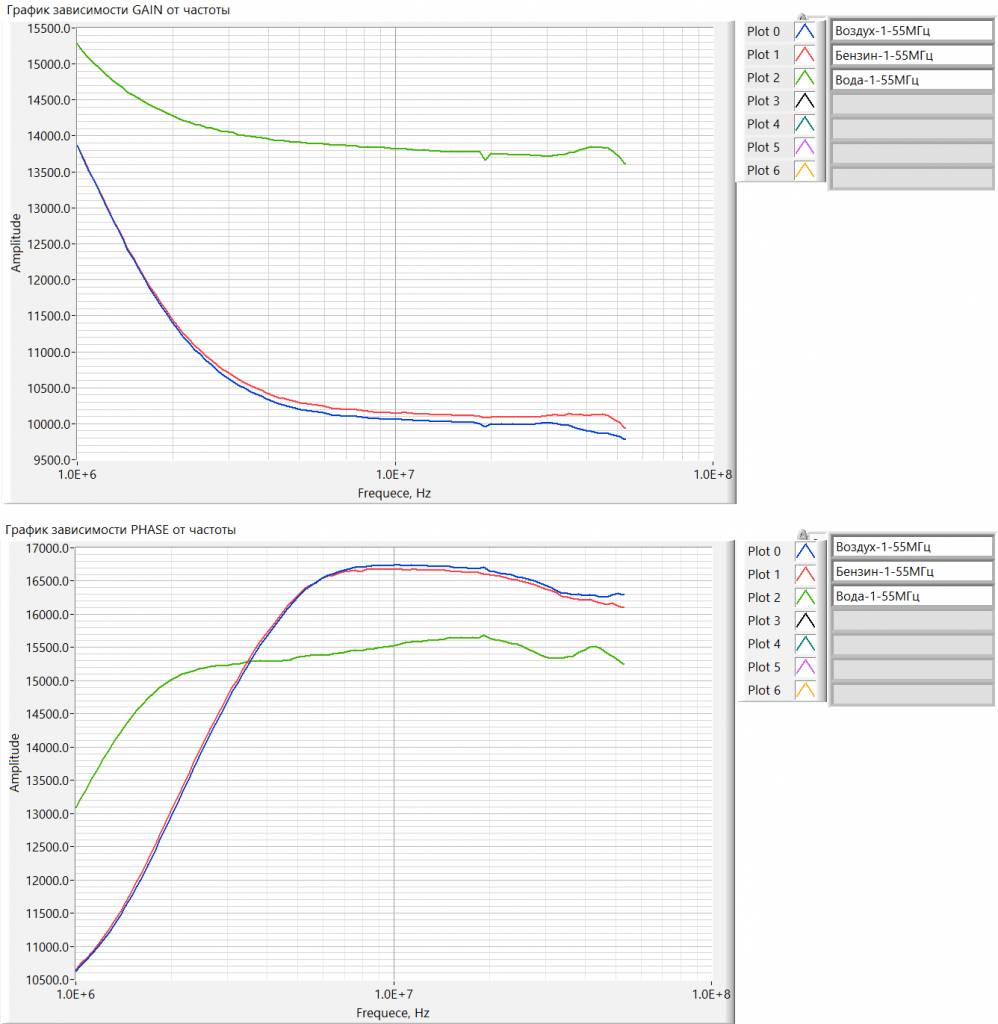Click the 'Бензин-1-55МГц' name field beside GAIN graph

[912, 54]
